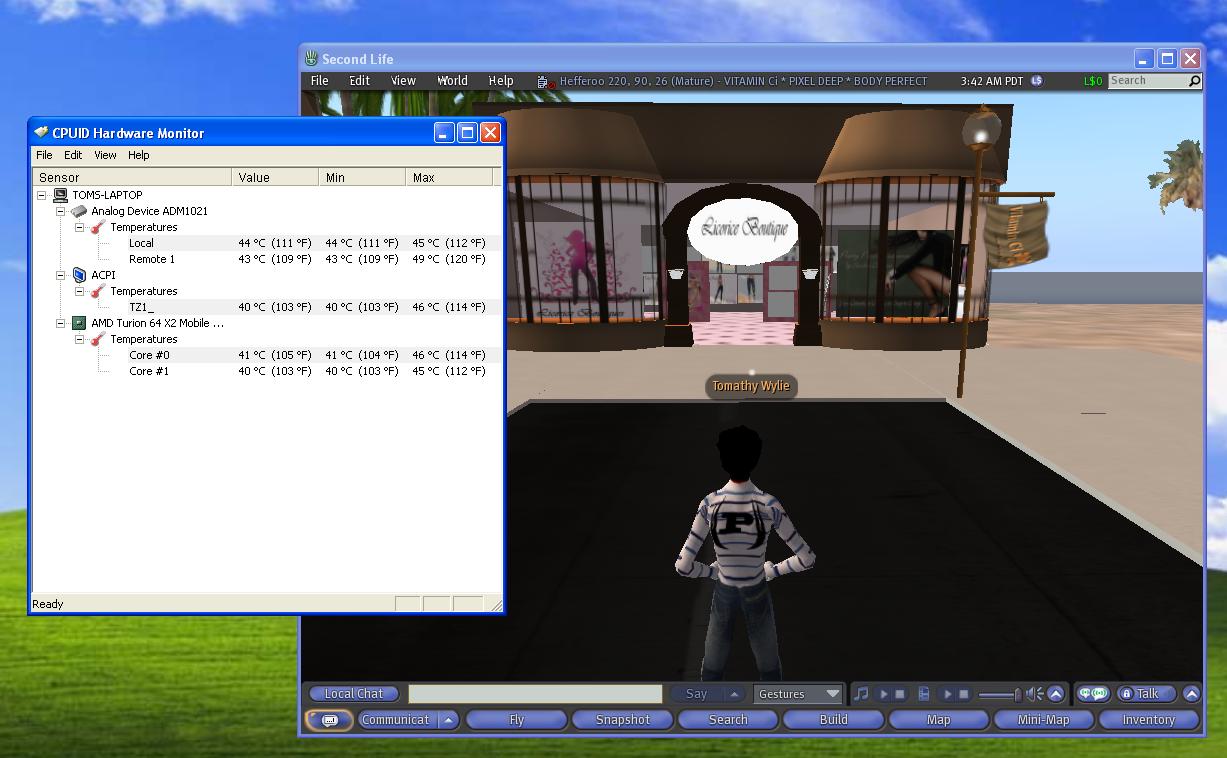The image size is (1227, 758).
Task: Click thermometer icon under AMD Turion
Action: (x=98, y=339)
